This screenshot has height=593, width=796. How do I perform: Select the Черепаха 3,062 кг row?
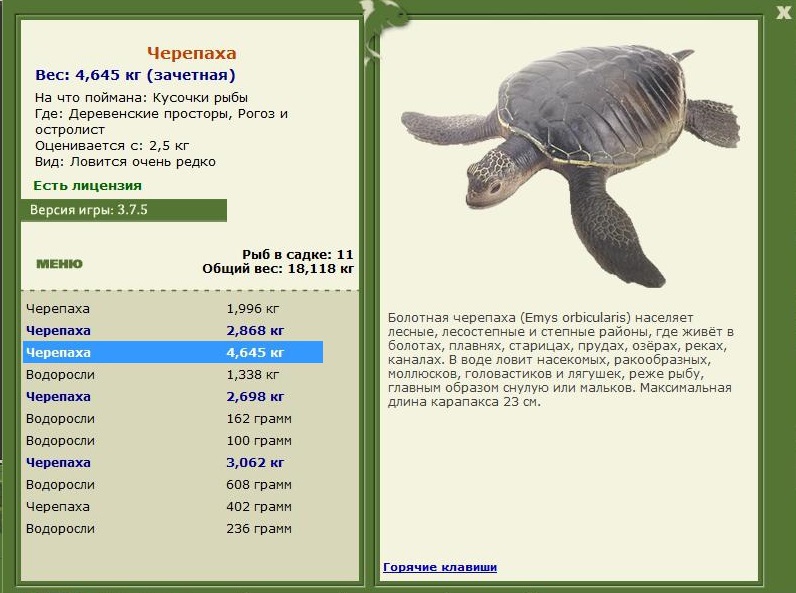[172, 463]
